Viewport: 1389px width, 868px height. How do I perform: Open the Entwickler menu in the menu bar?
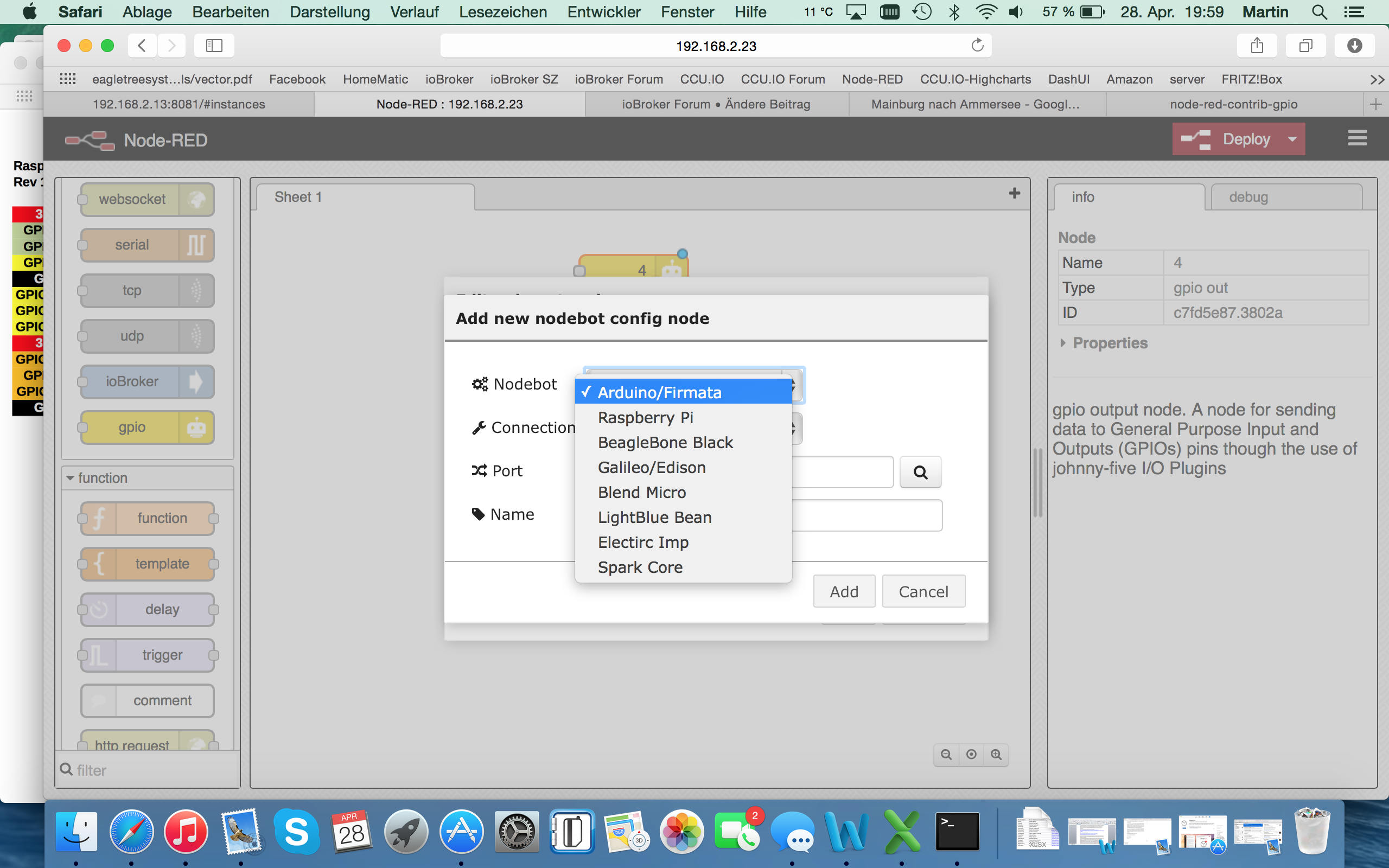(x=603, y=11)
